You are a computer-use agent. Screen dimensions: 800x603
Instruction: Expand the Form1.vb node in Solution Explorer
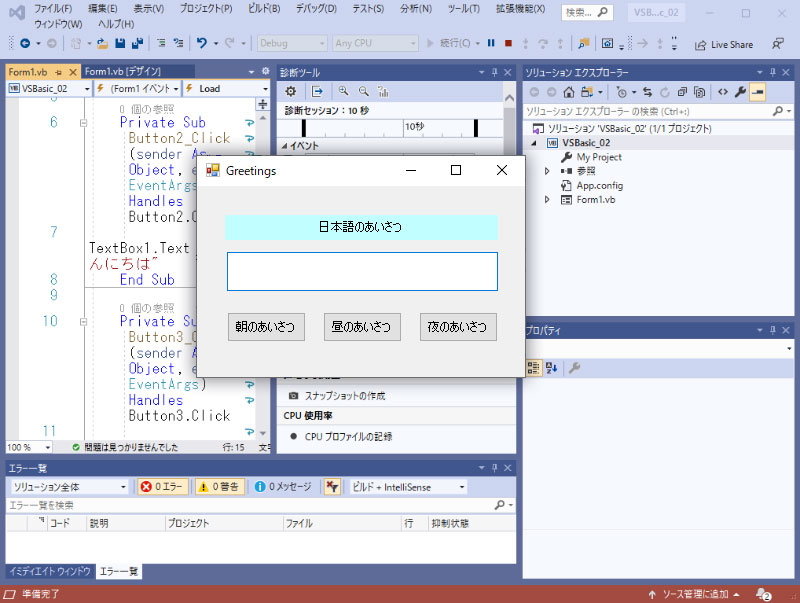(x=546, y=198)
